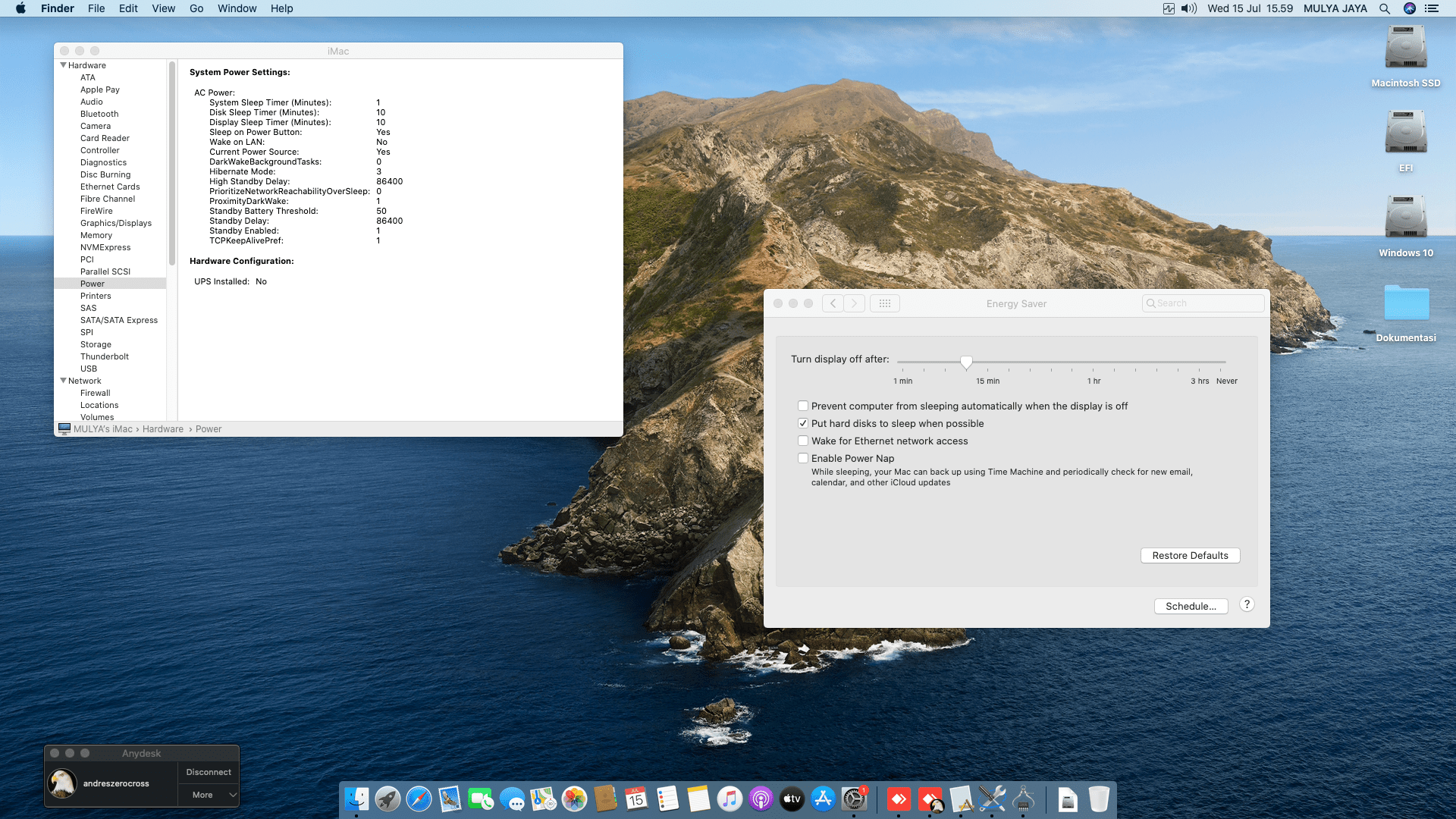Click AnyDesk dock icon with eagle badge
1456x819 pixels.
click(x=930, y=799)
